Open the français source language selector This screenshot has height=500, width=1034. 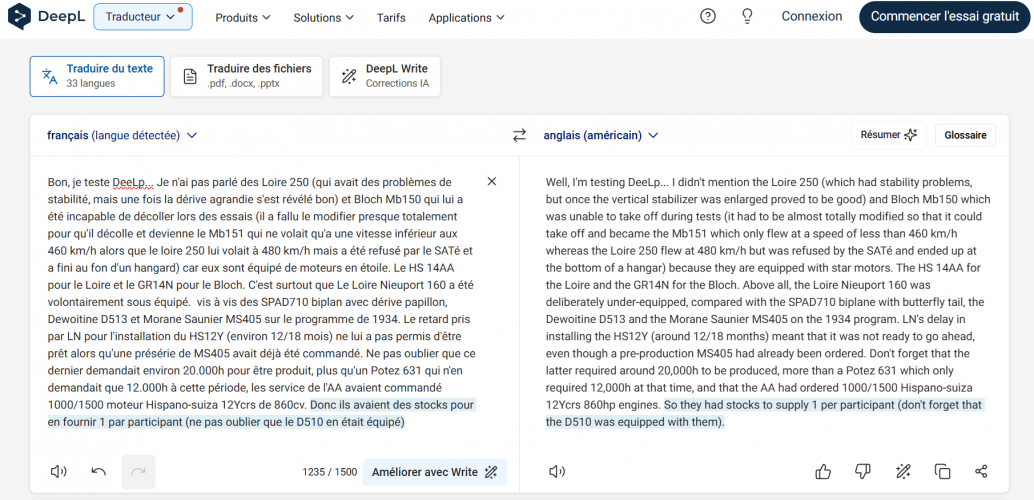[x=122, y=135]
